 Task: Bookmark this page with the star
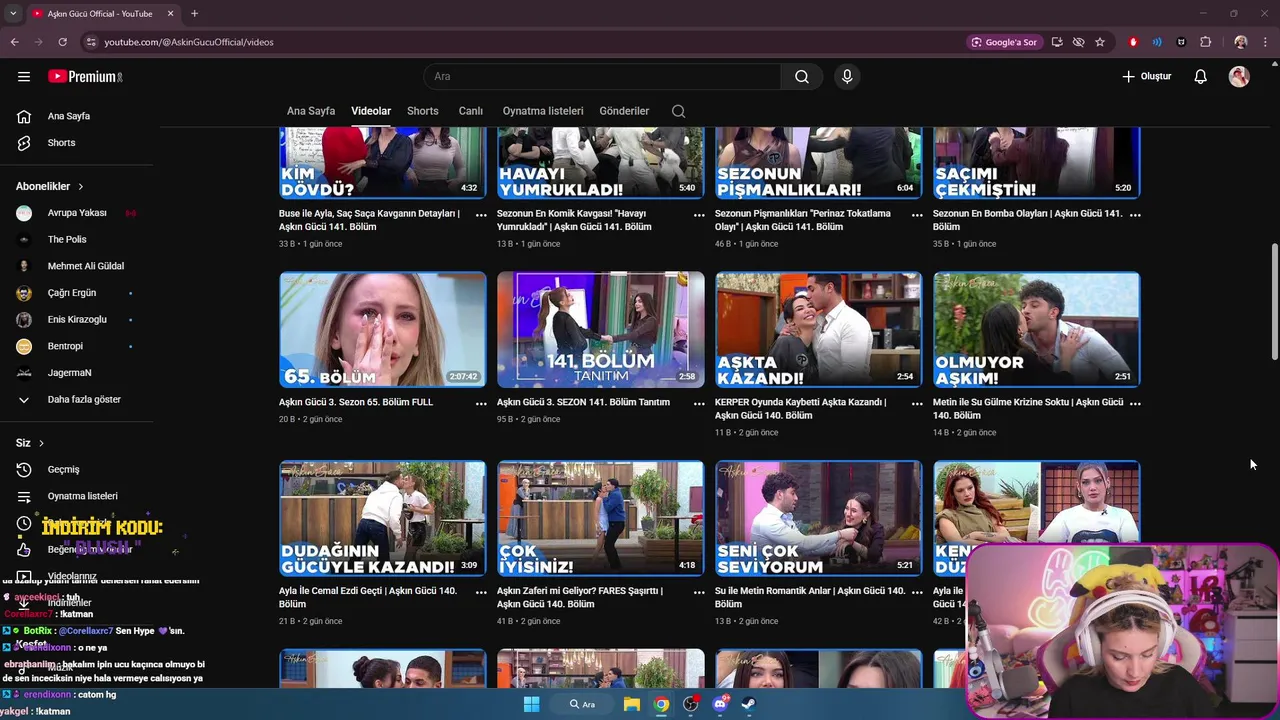click(1100, 42)
